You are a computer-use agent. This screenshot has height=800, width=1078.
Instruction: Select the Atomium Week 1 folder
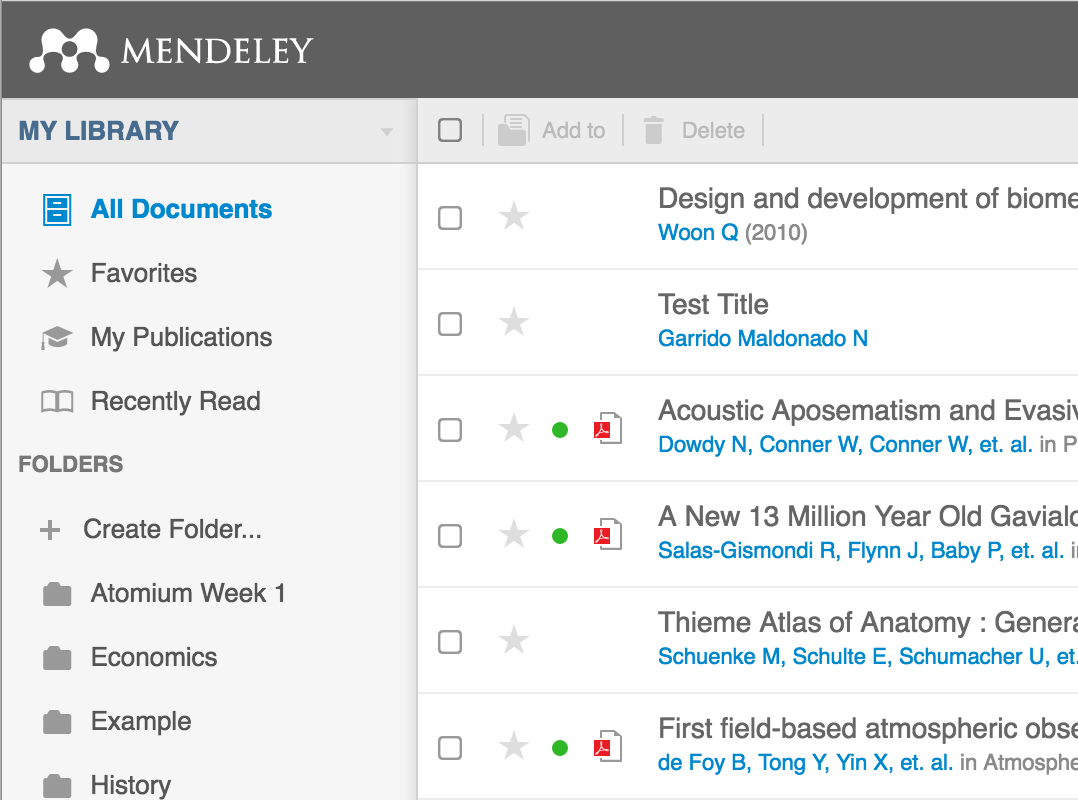coord(187,593)
